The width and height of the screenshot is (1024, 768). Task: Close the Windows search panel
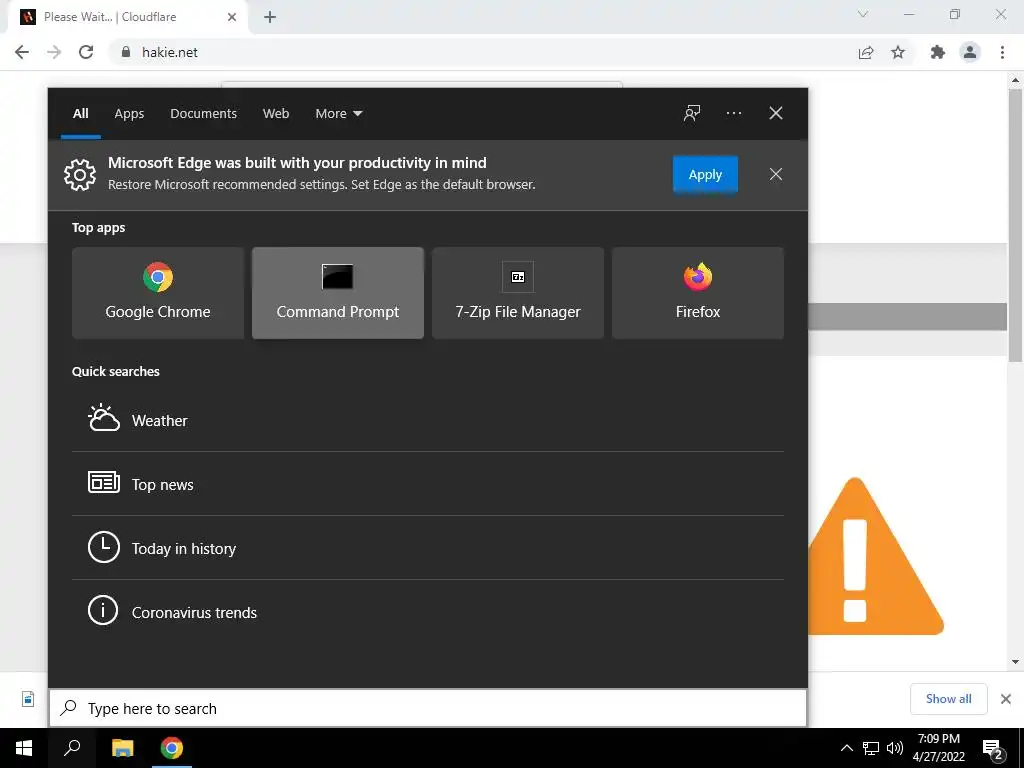pos(776,113)
